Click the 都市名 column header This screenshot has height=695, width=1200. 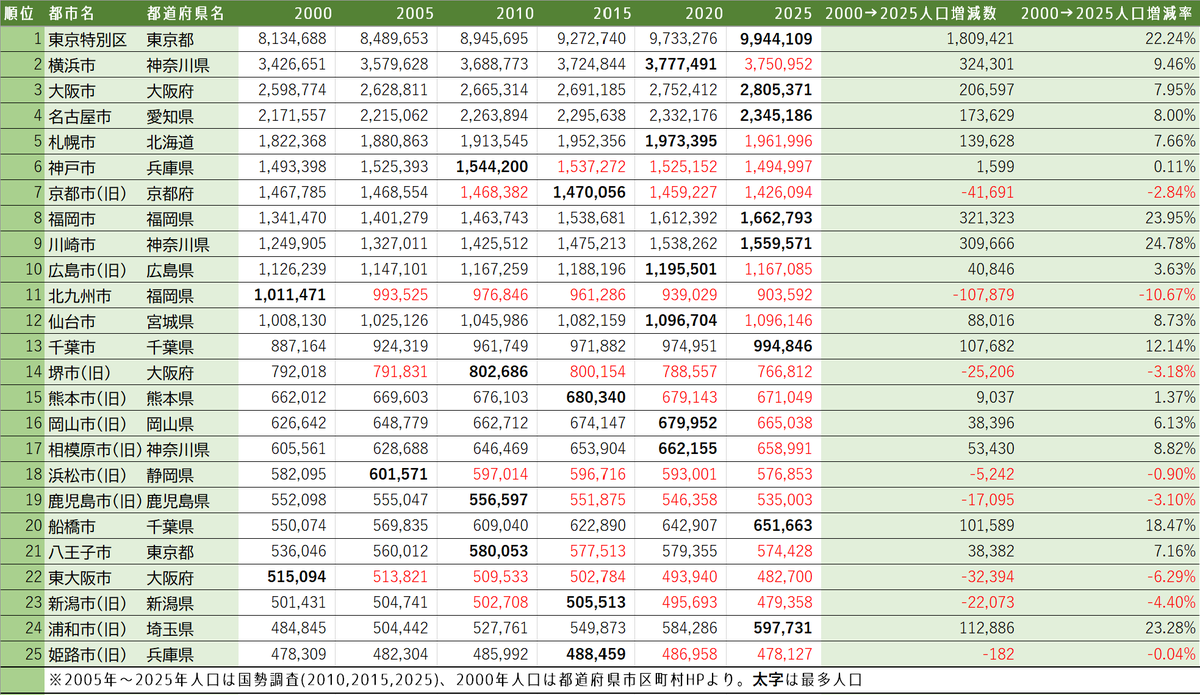click(74, 14)
